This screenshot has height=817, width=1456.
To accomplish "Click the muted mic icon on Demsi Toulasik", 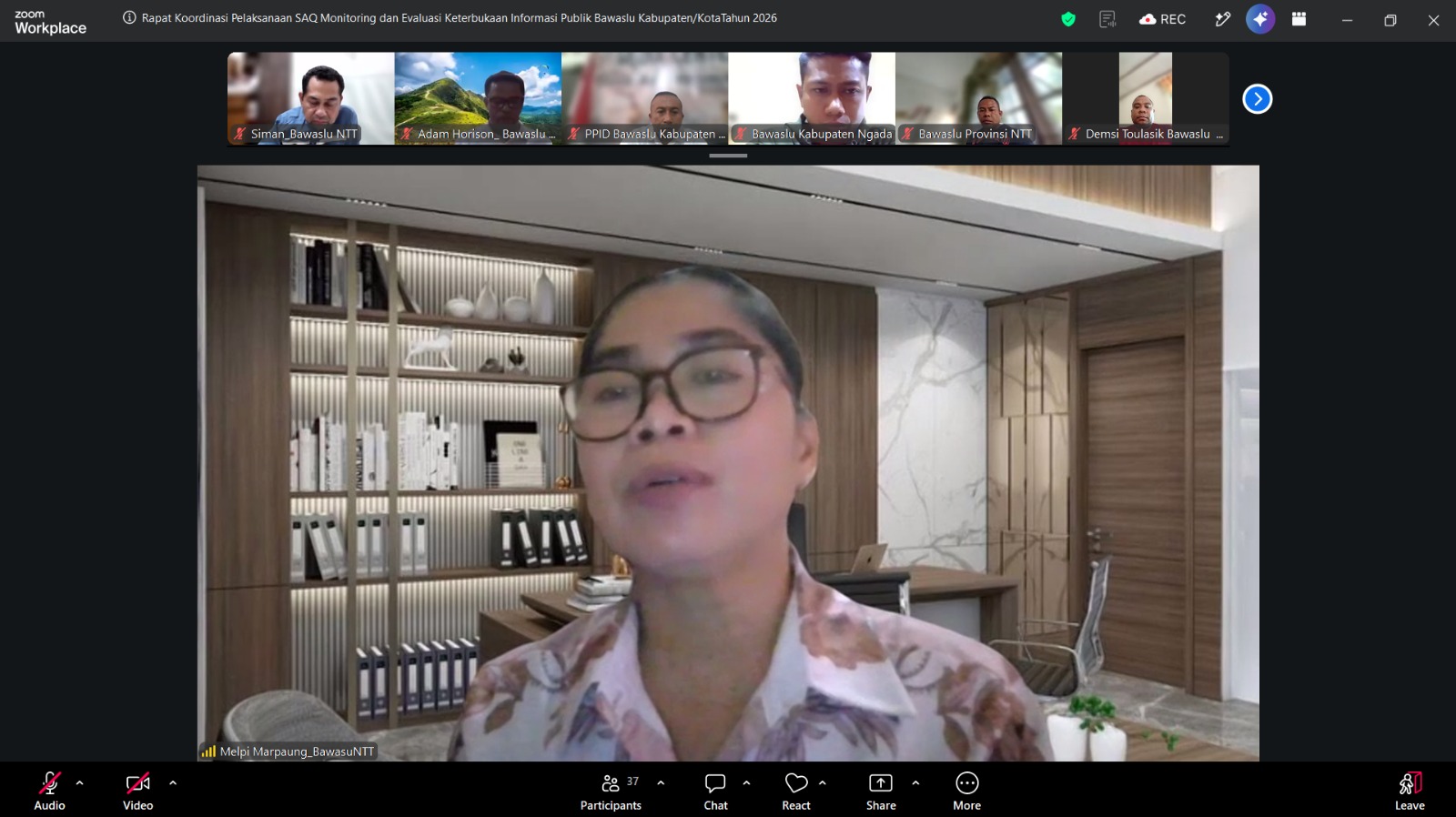I will (1074, 134).
